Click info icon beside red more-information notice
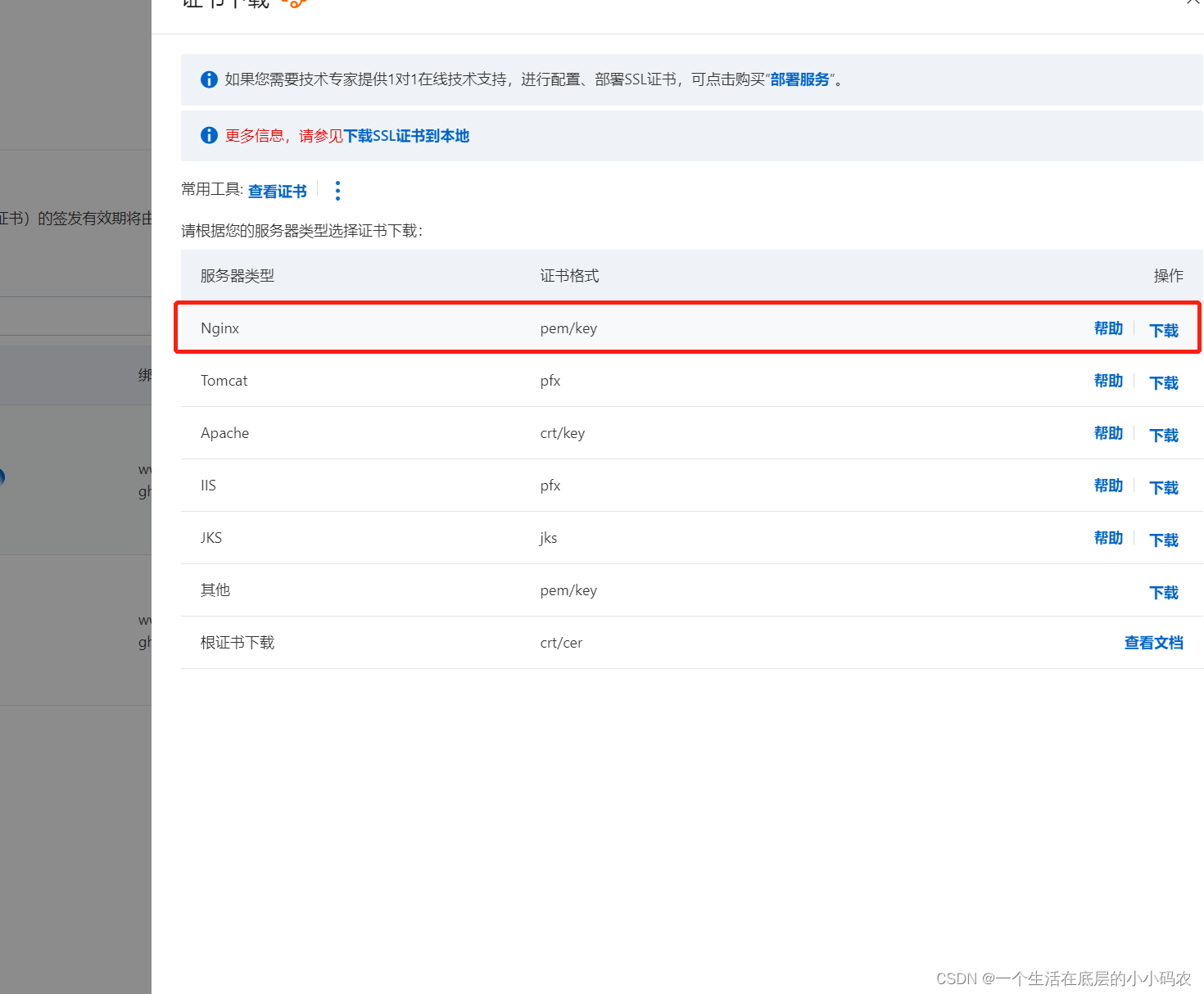 [209, 135]
